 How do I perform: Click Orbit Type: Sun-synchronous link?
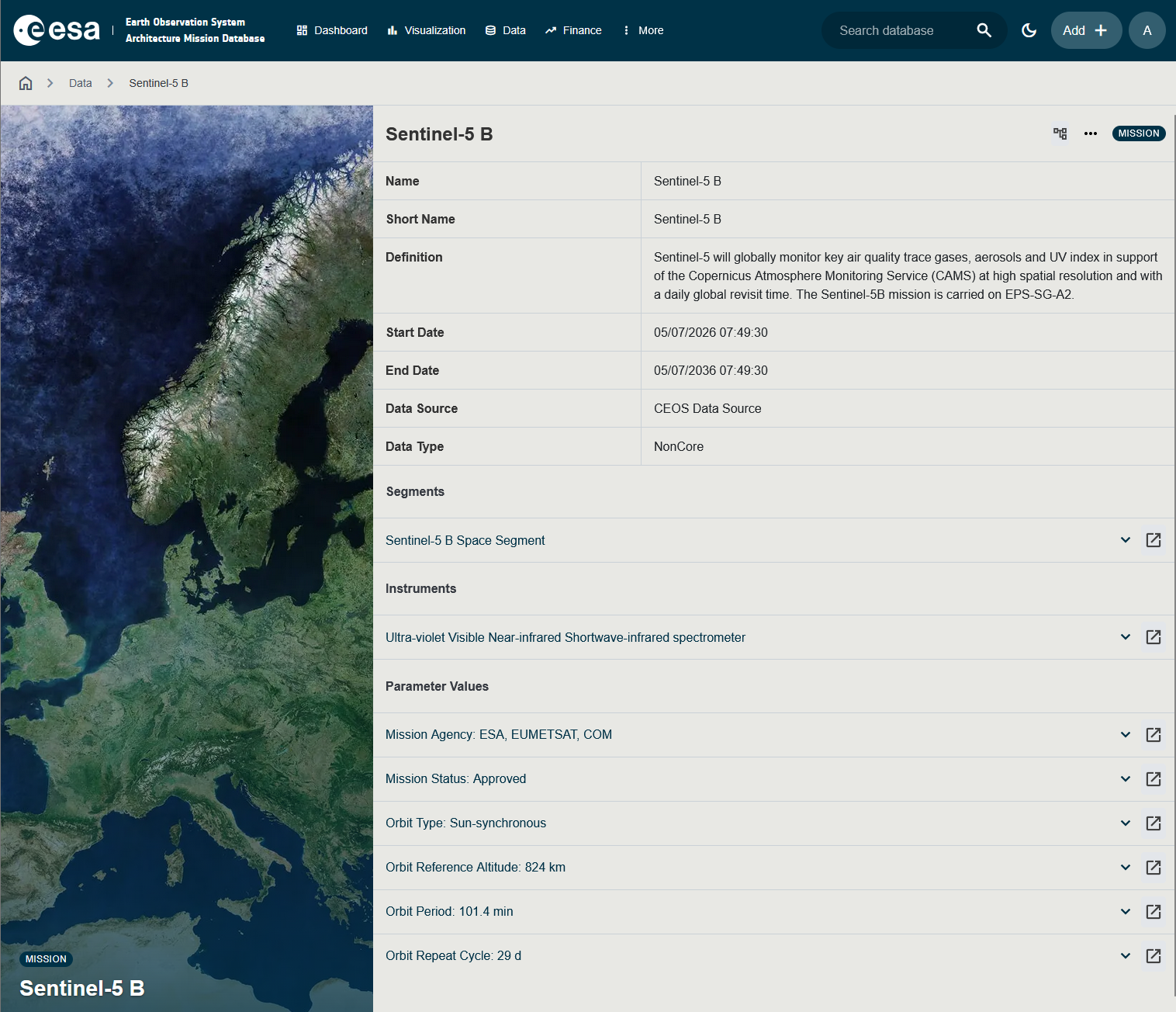coord(466,823)
